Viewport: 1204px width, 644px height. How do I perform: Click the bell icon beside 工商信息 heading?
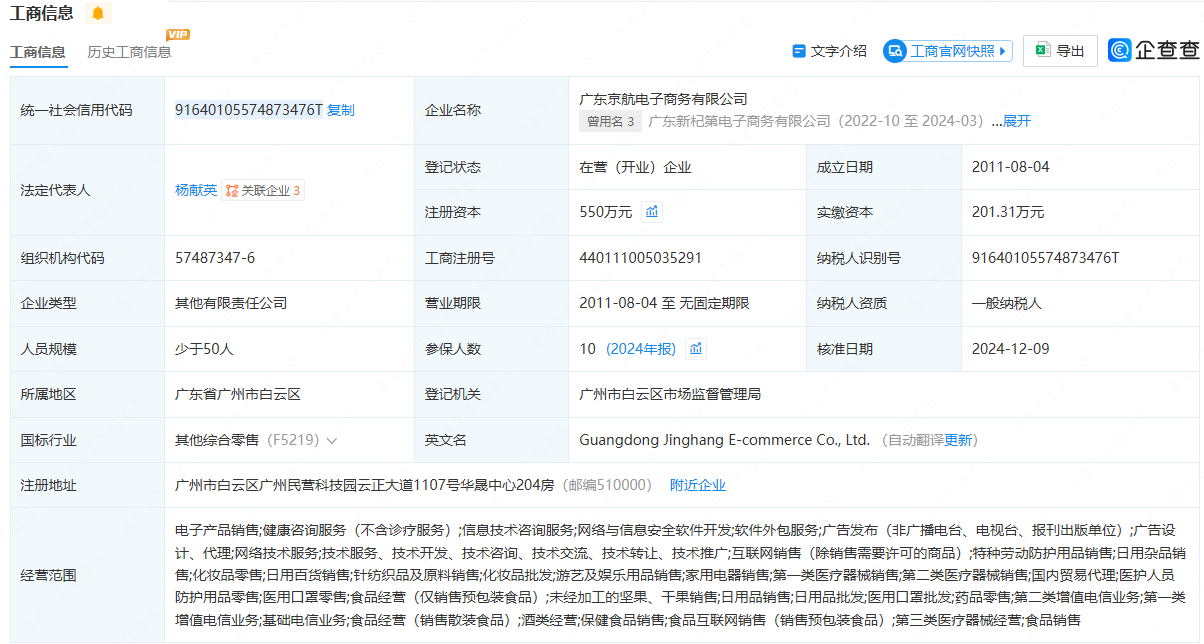(97, 13)
